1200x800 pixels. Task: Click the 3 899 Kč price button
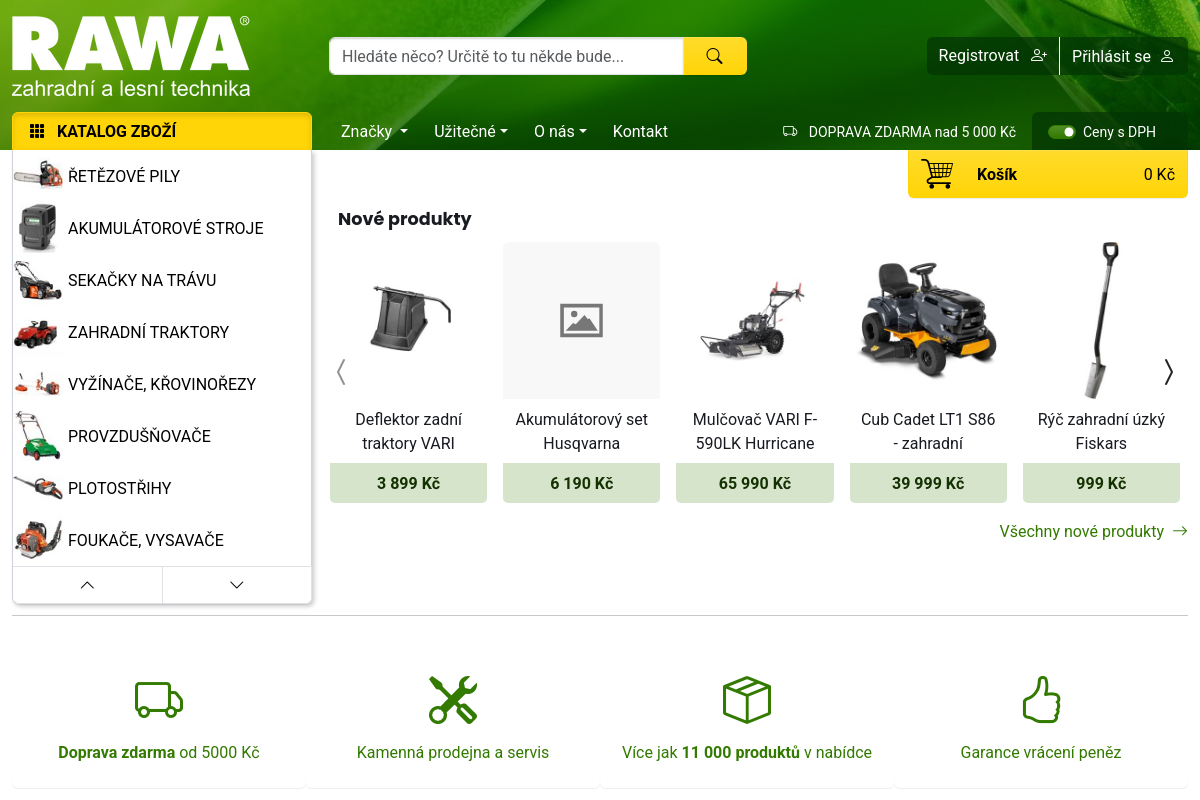[x=408, y=483]
